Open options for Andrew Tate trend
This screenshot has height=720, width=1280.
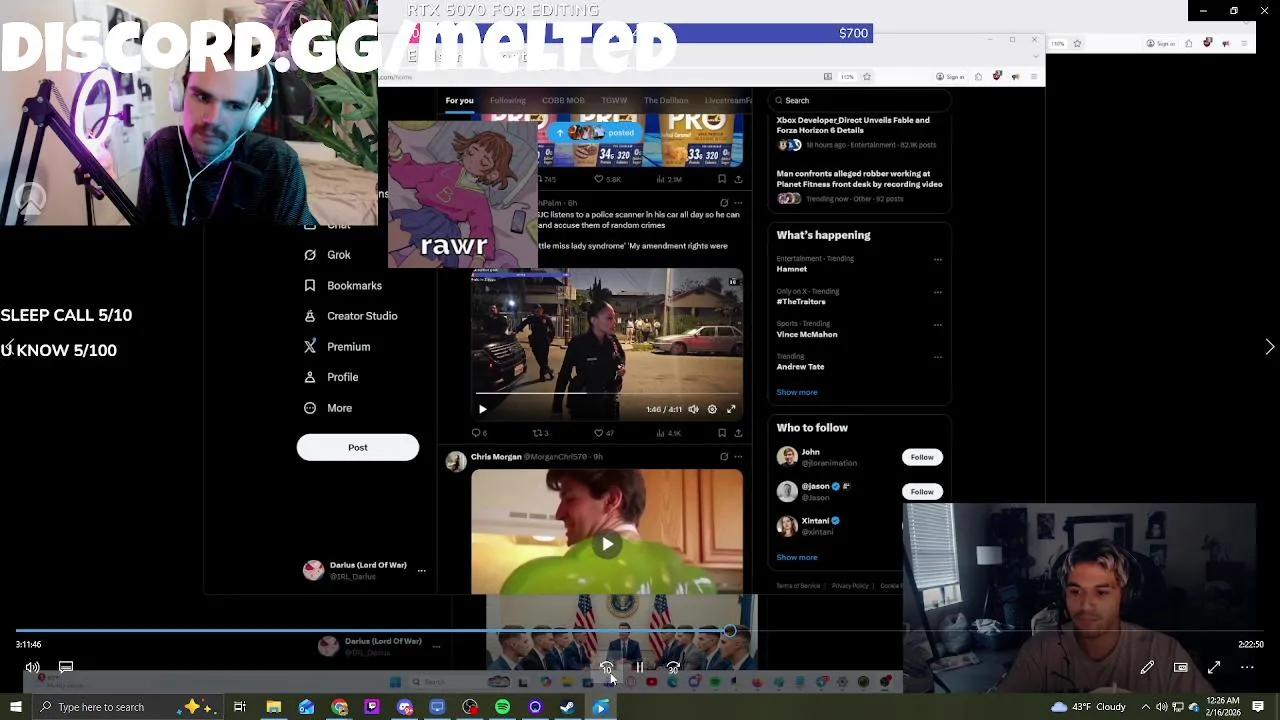pos(938,357)
